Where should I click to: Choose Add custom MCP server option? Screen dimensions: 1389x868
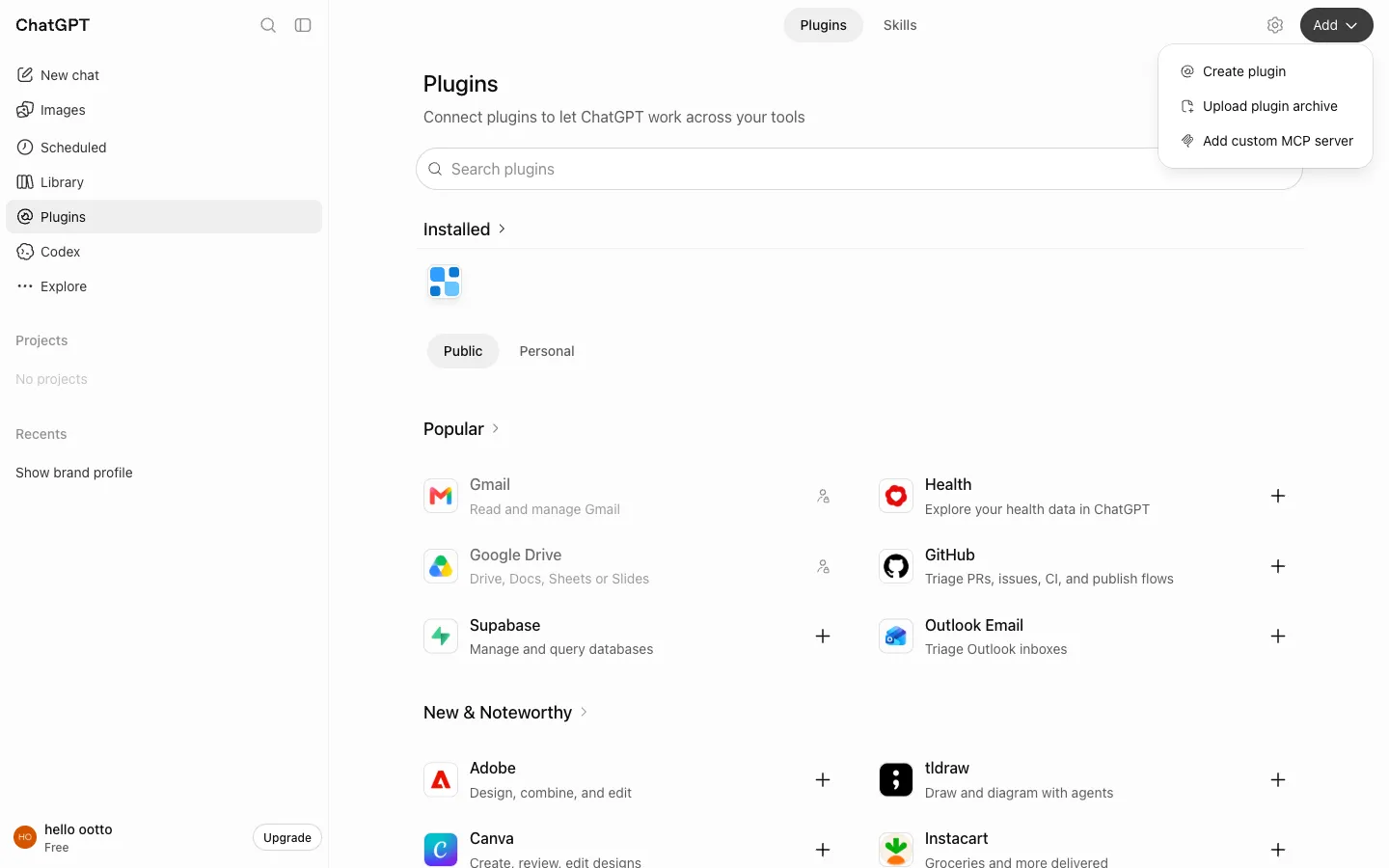(1266, 141)
